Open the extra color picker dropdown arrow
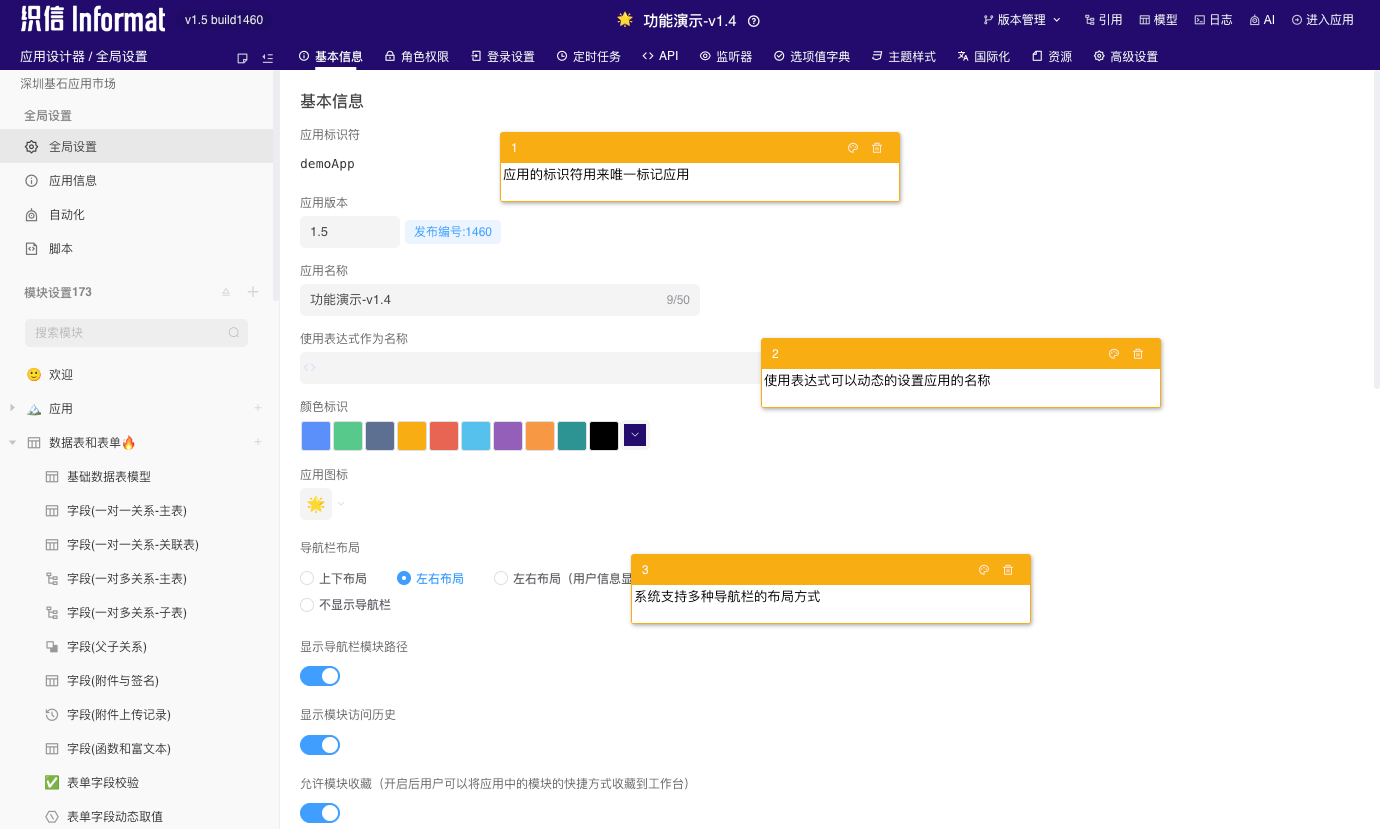Viewport: 1380px width, 829px height. pos(634,435)
